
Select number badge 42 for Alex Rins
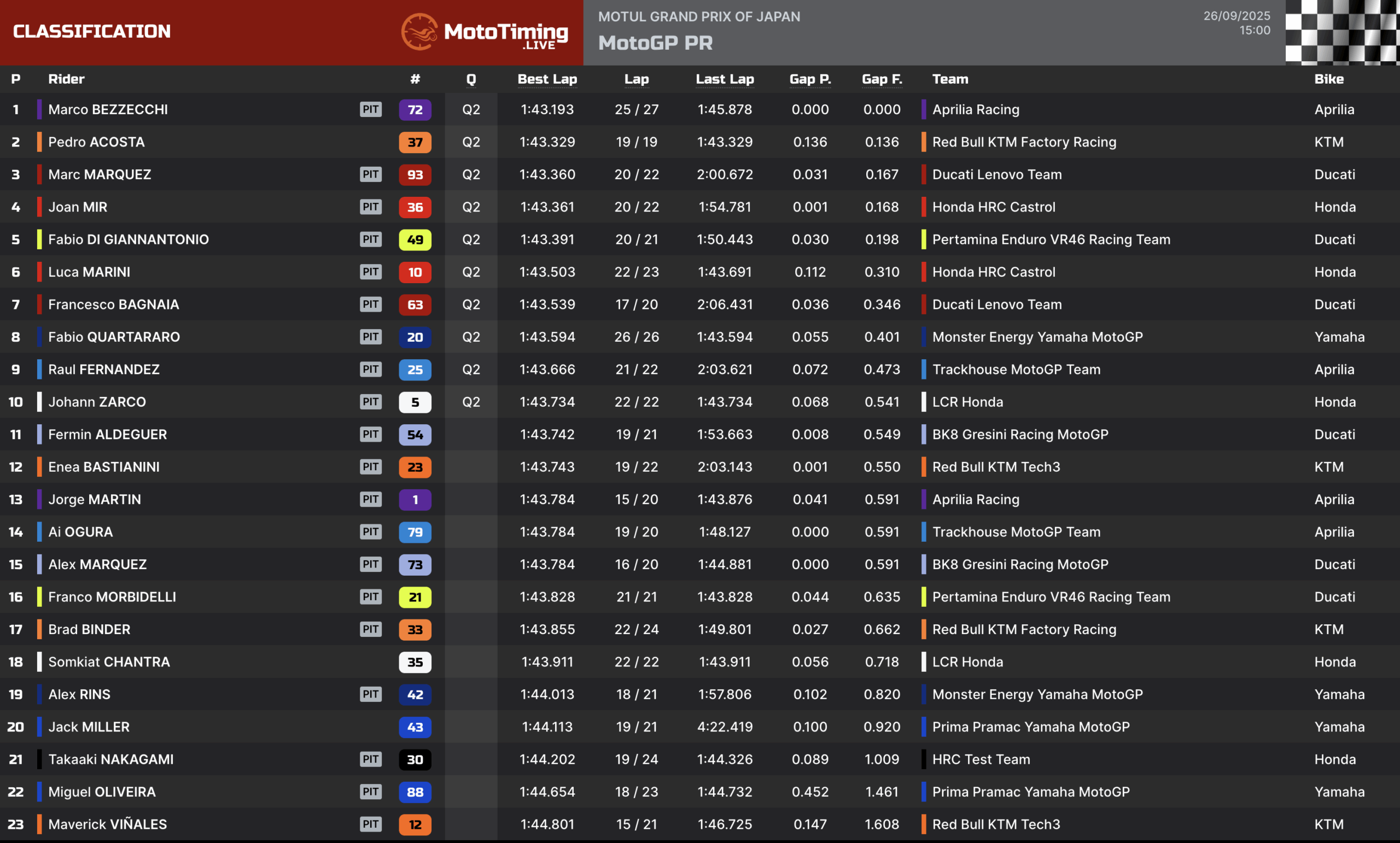(x=415, y=694)
